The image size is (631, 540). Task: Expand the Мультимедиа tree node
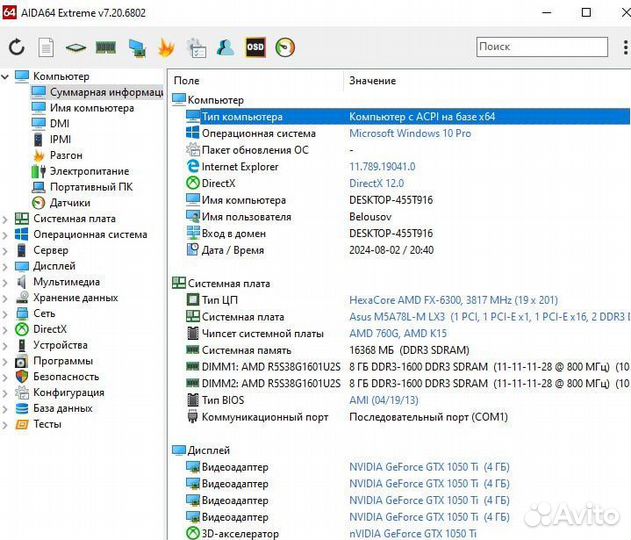5,282
